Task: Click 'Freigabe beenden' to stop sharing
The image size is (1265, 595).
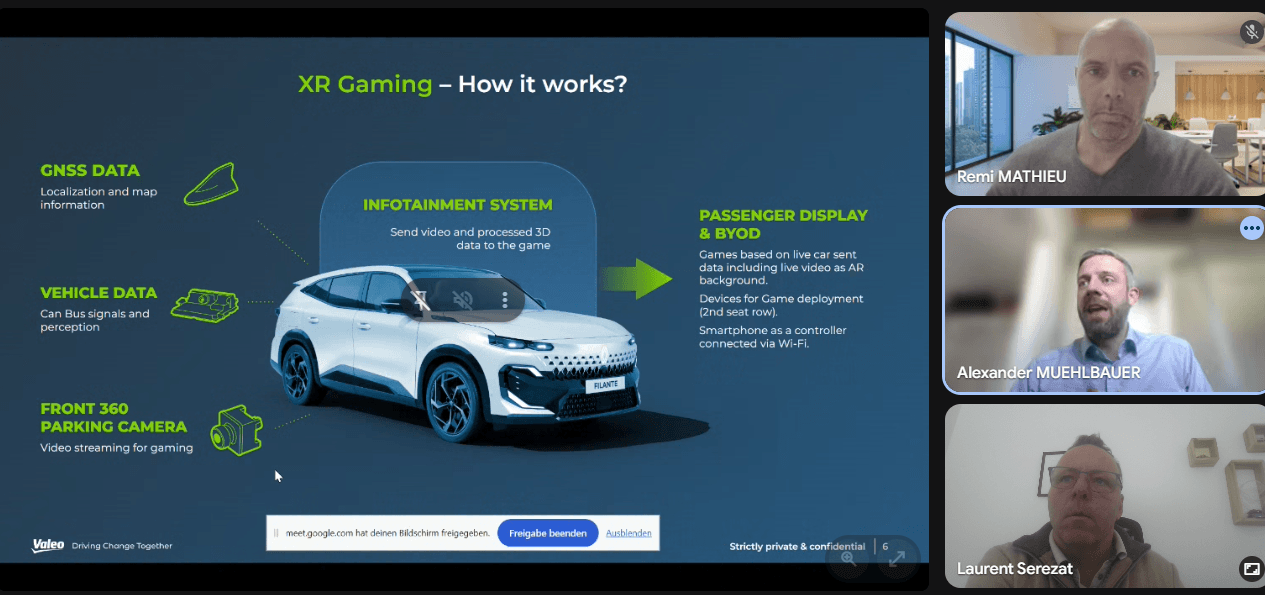Action: click(547, 533)
